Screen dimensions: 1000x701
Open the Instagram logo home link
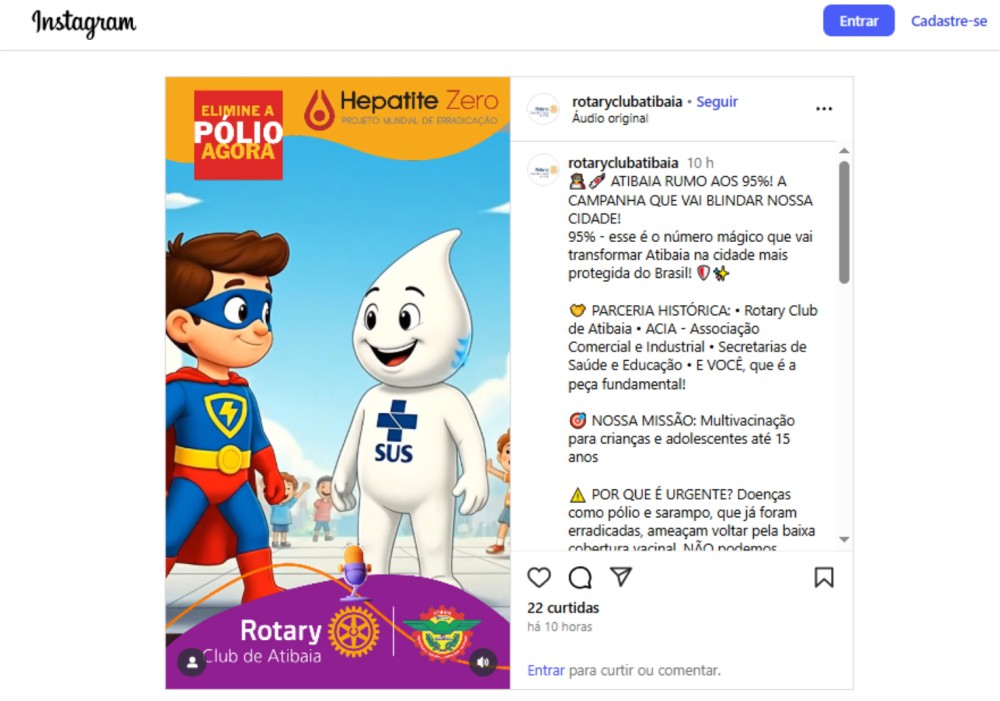84,23
